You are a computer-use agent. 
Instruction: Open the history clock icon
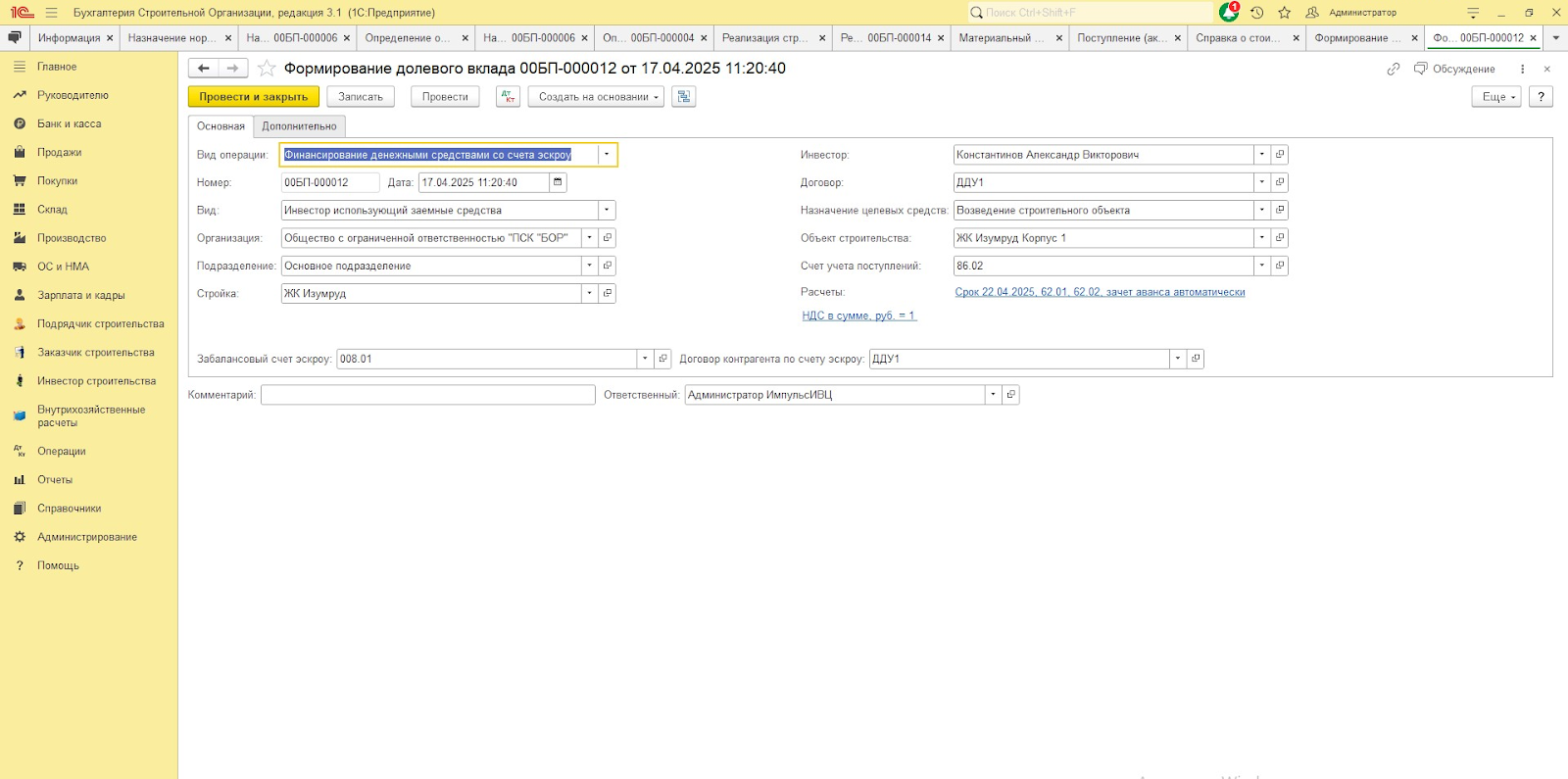click(1257, 13)
